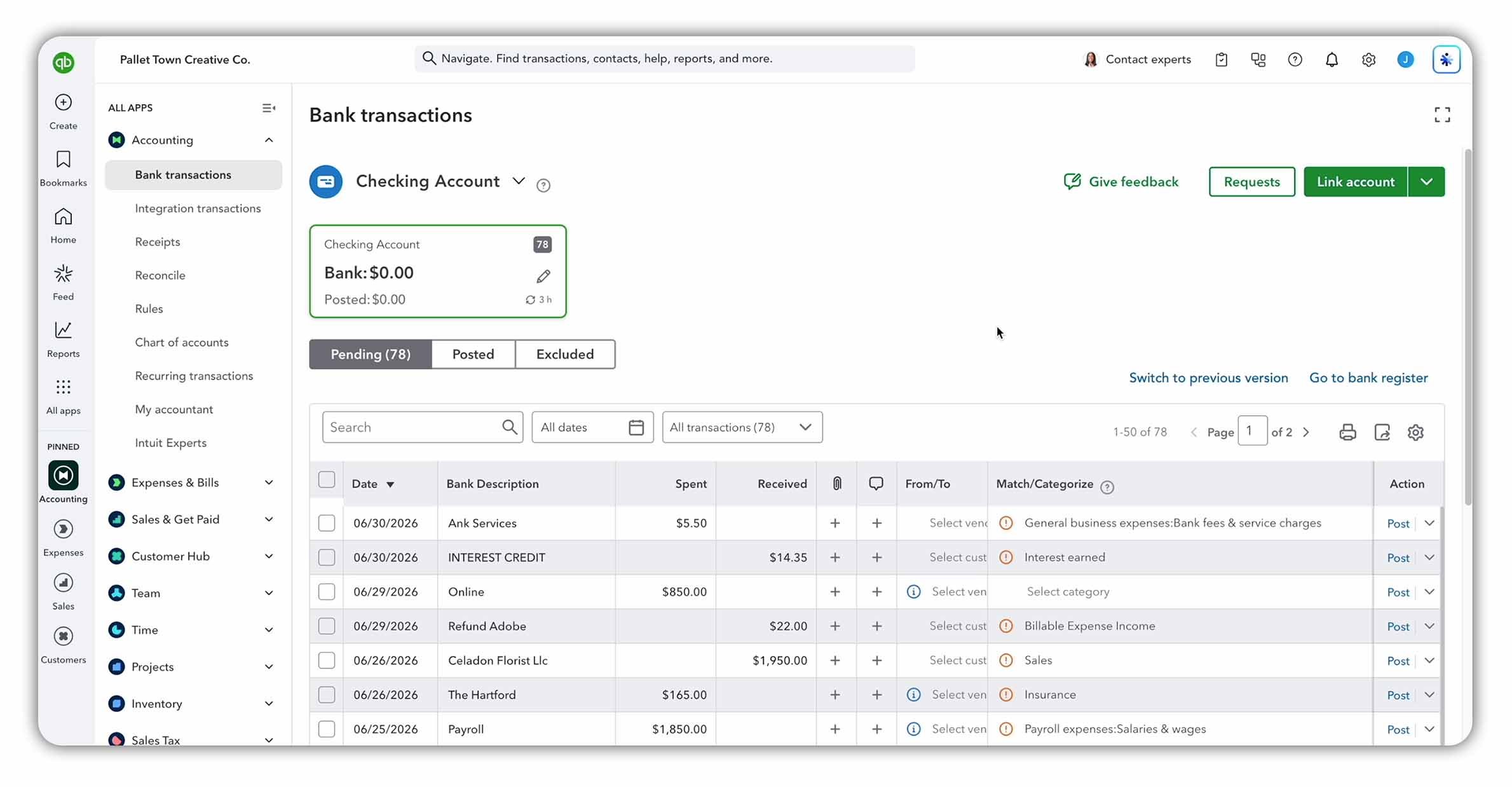Viewport: 1512px width, 787px height.
Task: Open the help question mark icon in header
Action: point(1295,60)
